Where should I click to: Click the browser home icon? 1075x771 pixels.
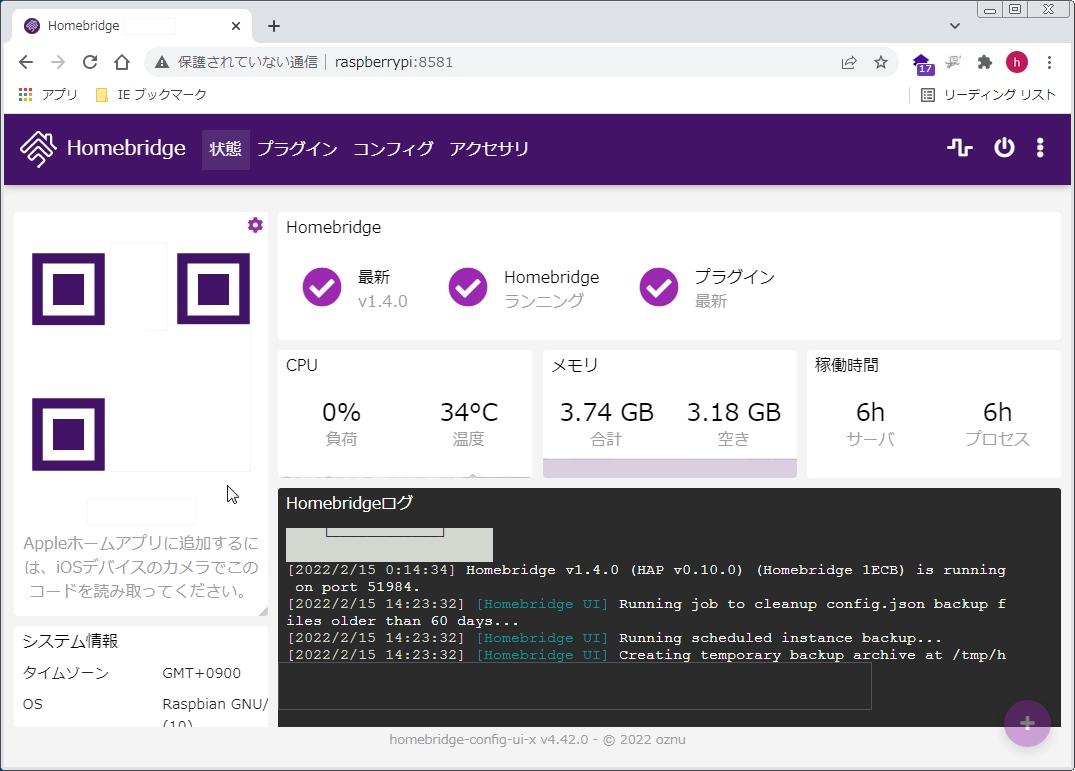pyautogui.click(x=122, y=62)
